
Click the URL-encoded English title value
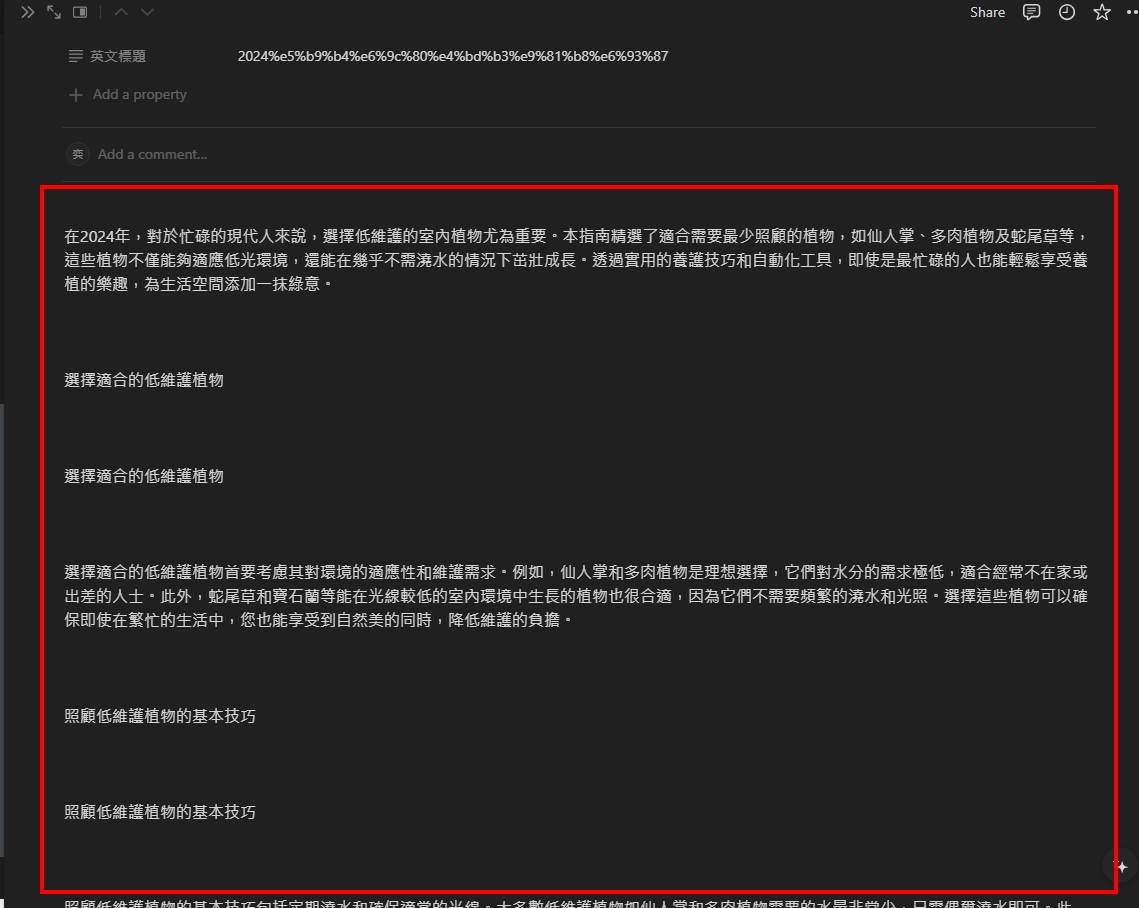click(x=455, y=56)
